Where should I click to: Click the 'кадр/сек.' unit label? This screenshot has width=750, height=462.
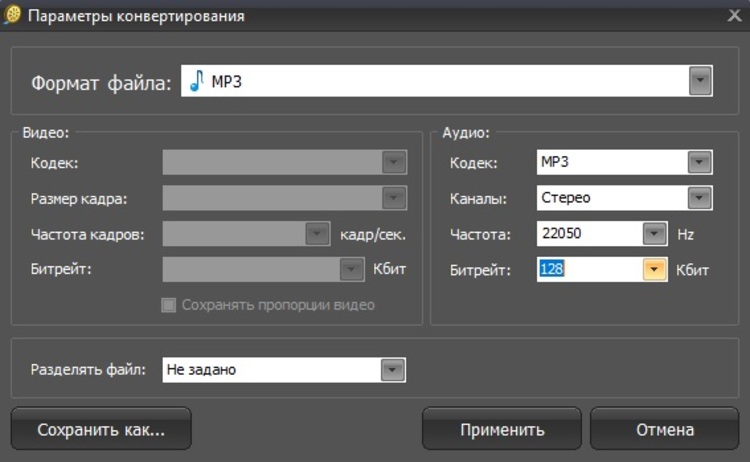(373, 234)
